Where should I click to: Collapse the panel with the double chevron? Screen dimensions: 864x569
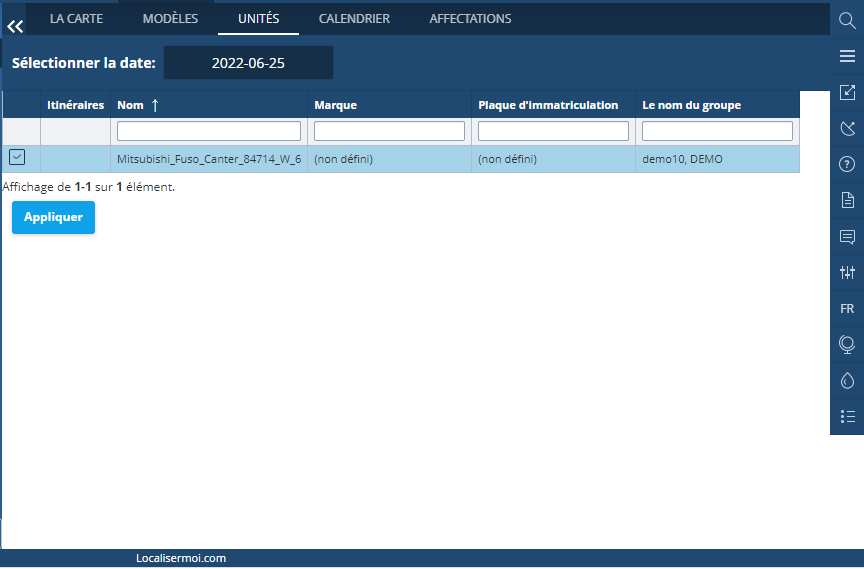[x=15, y=26]
